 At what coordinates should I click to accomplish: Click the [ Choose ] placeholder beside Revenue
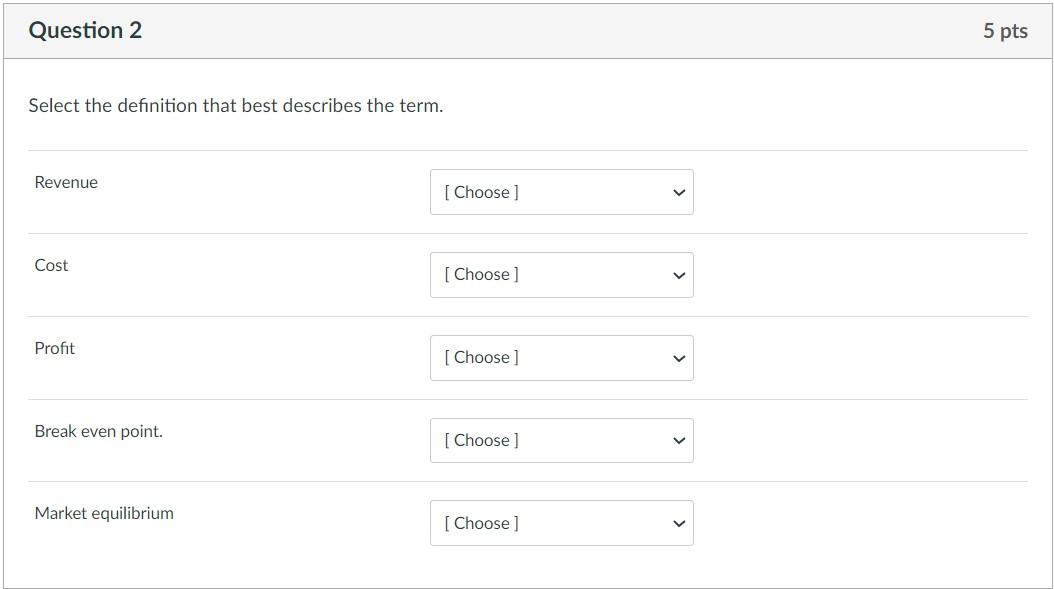pos(481,192)
